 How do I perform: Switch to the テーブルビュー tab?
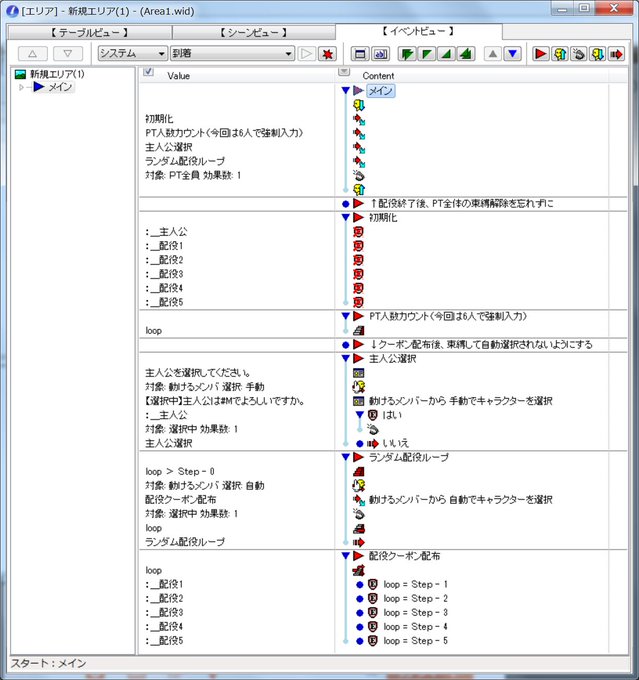[89, 33]
